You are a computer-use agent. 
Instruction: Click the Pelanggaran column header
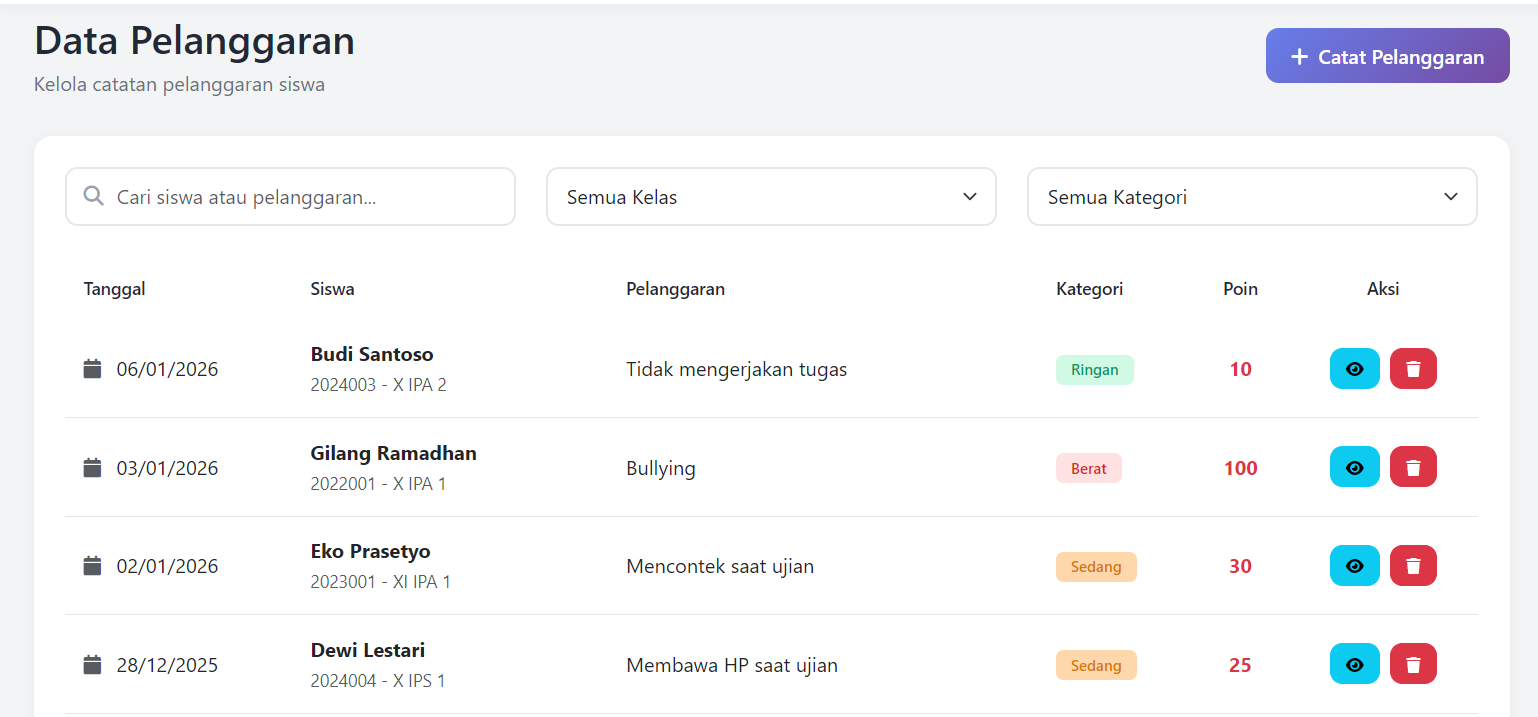tap(676, 289)
